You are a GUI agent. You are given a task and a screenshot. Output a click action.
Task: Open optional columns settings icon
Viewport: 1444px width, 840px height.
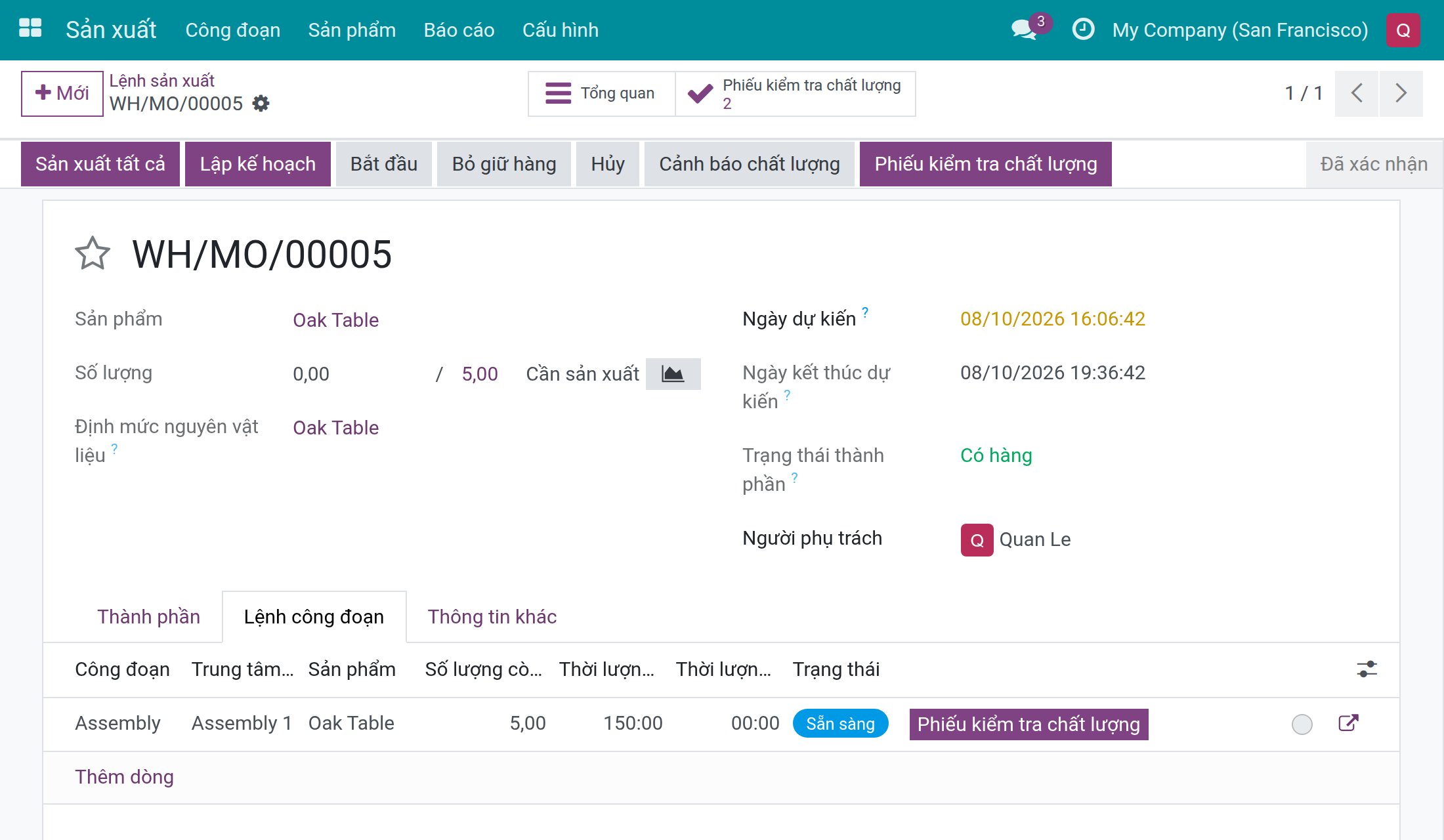pos(1367,669)
